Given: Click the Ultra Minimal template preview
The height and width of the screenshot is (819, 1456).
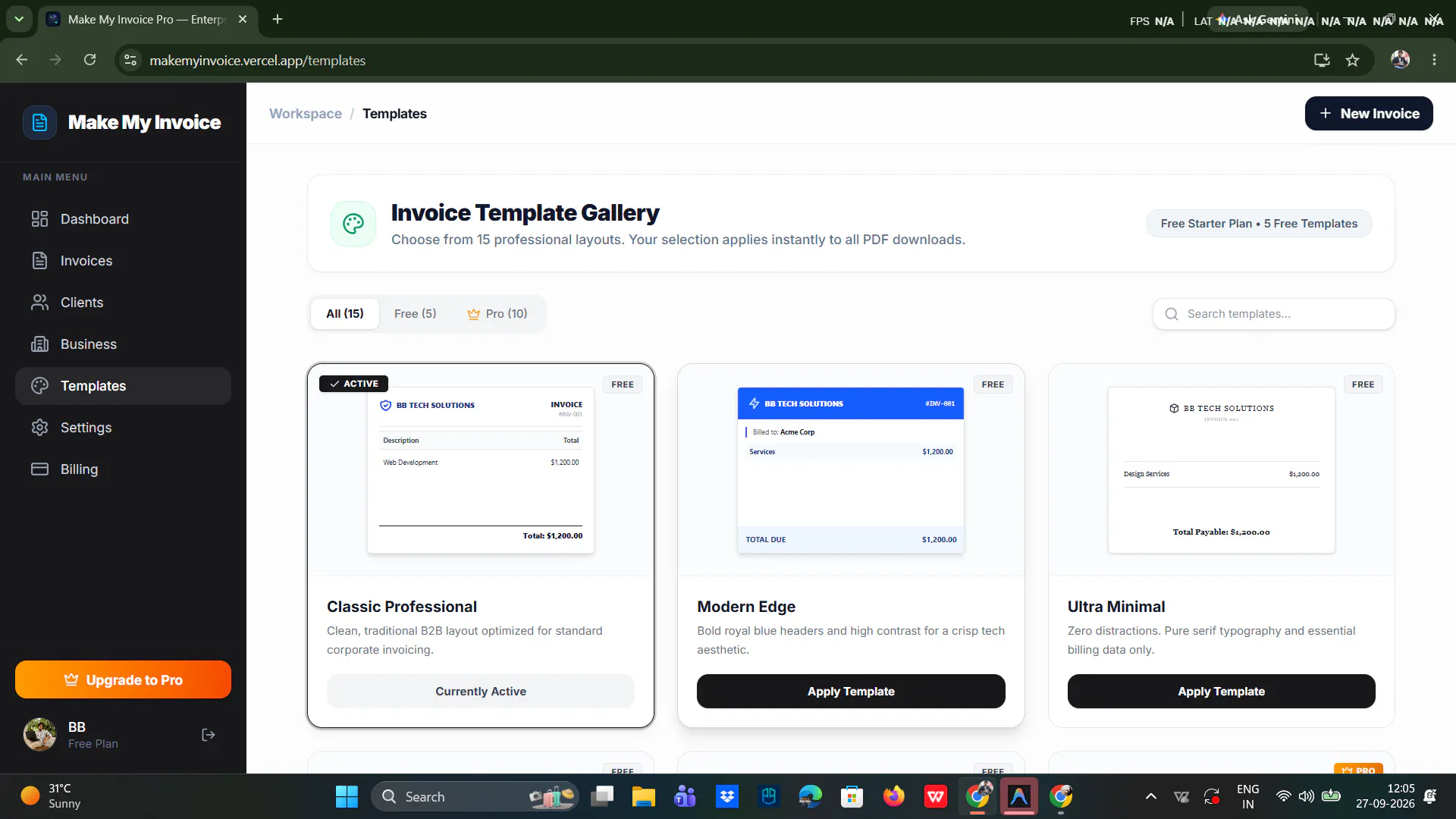Looking at the screenshot, I should point(1221,470).
